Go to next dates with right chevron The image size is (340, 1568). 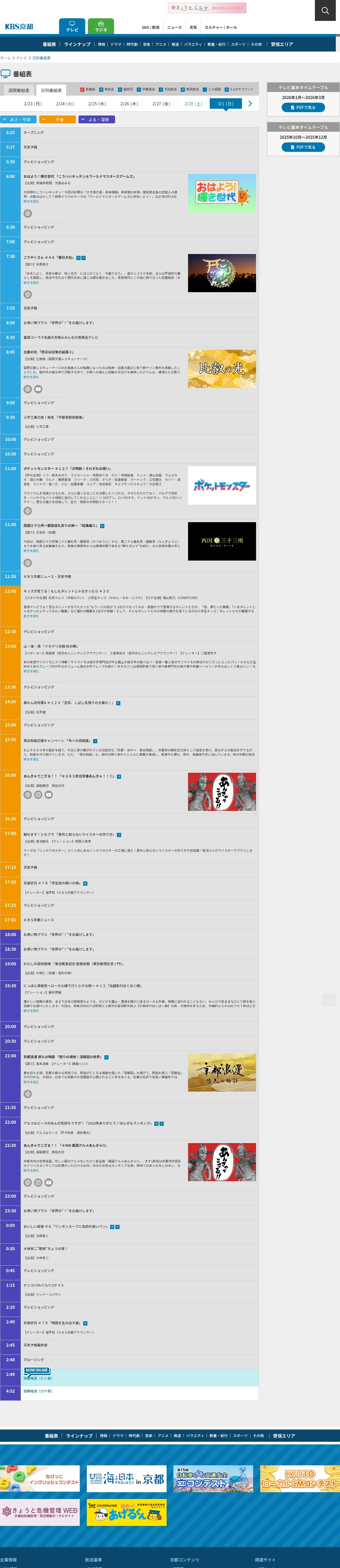tap(250, 103)
